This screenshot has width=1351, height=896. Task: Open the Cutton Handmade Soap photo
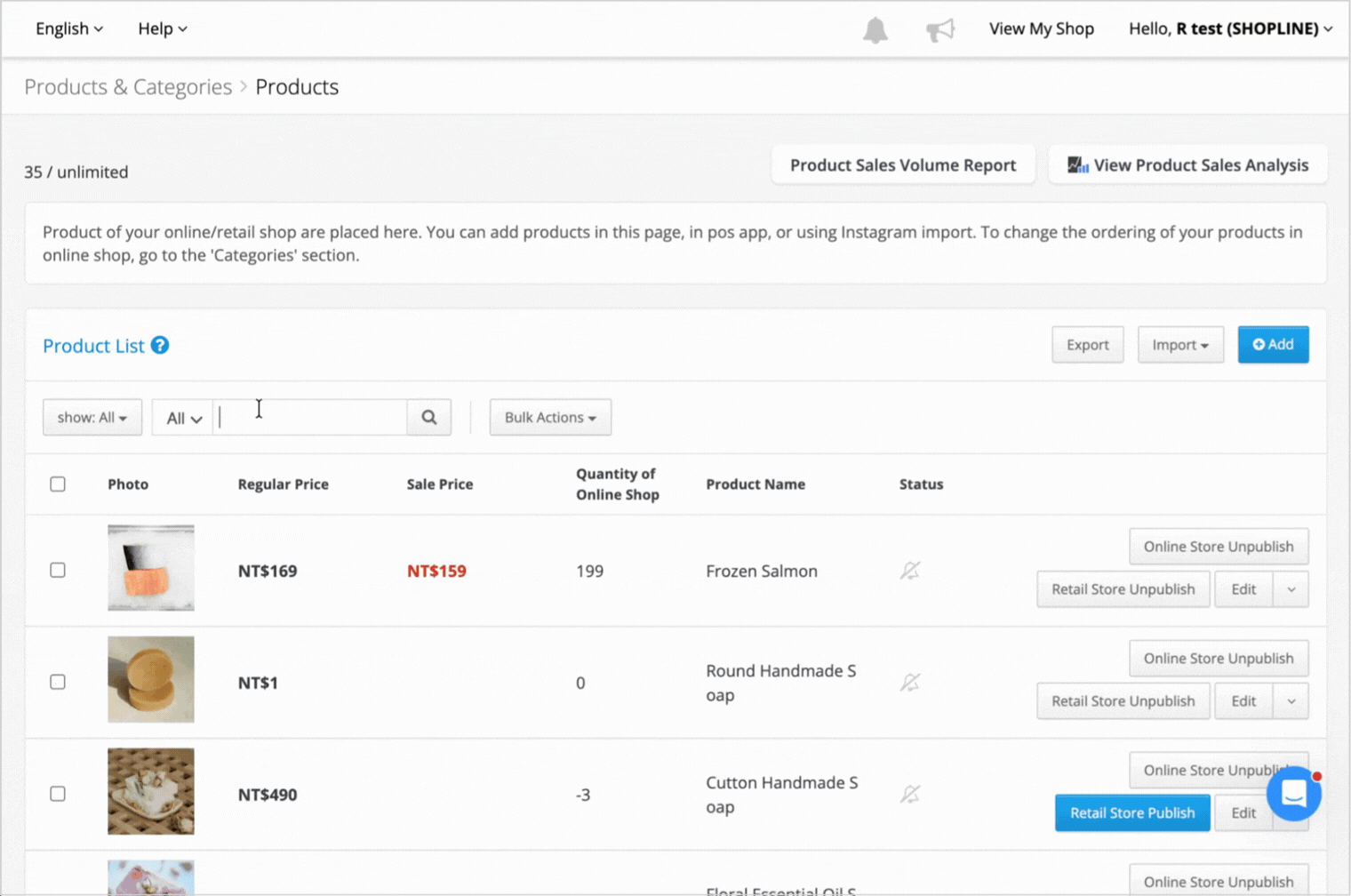point(151,791)
